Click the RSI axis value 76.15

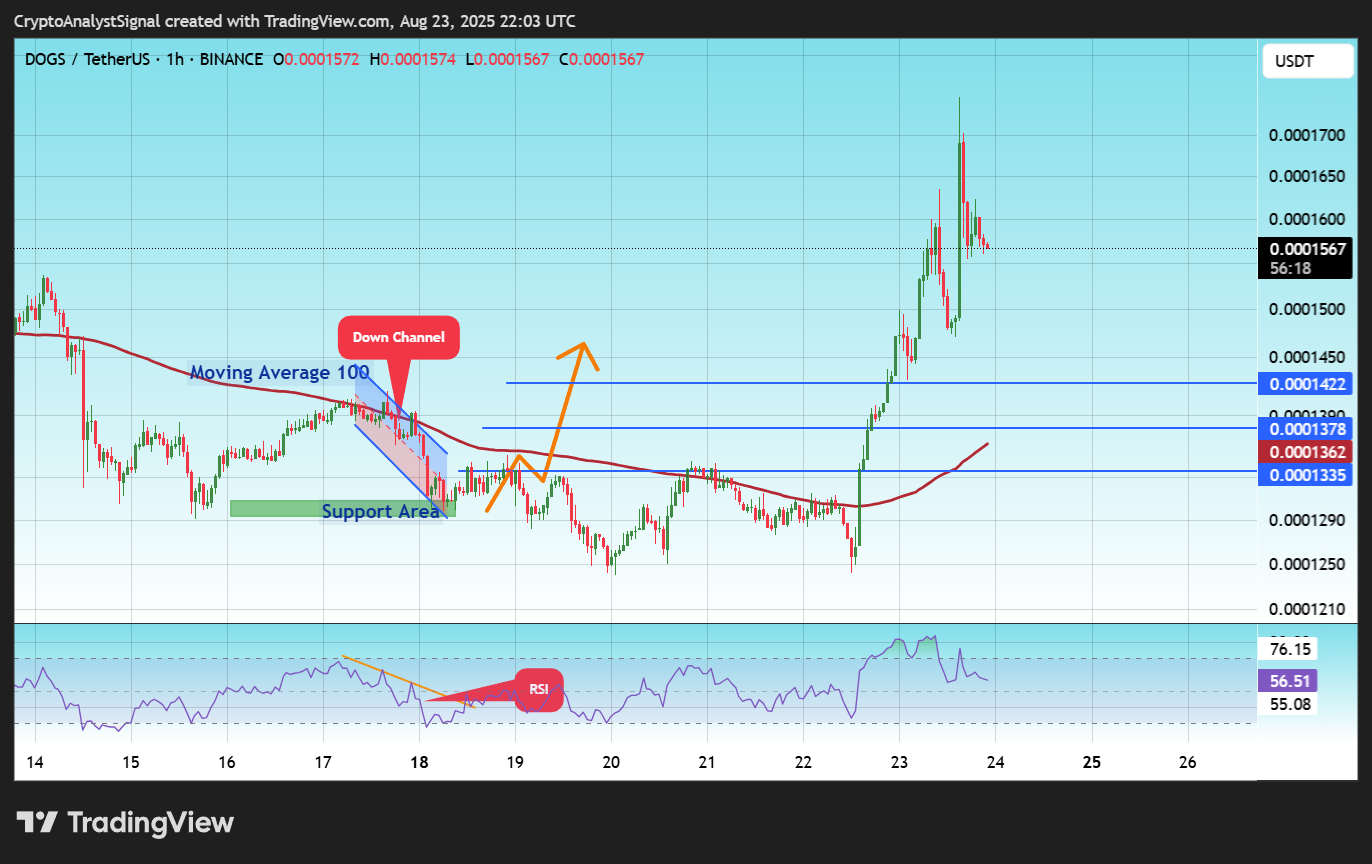(x=1288, y=649)
